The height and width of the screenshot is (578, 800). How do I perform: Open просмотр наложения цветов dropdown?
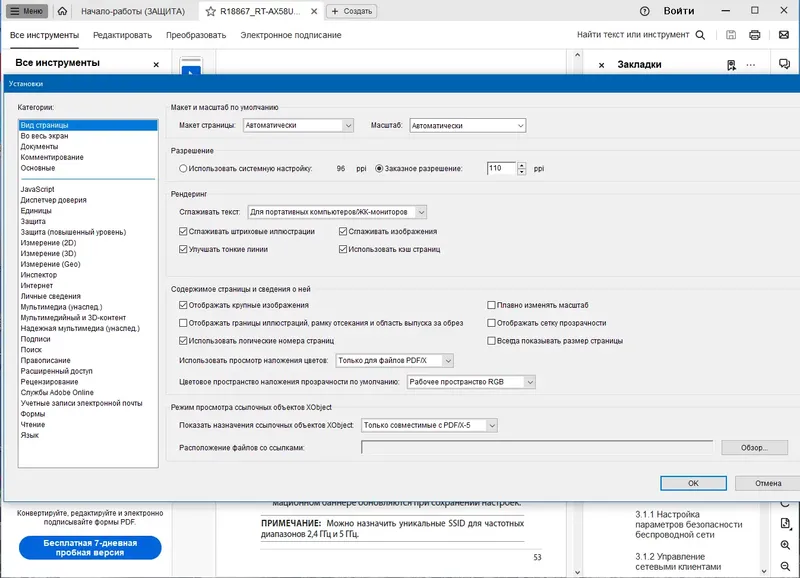[x=394, y=361]
